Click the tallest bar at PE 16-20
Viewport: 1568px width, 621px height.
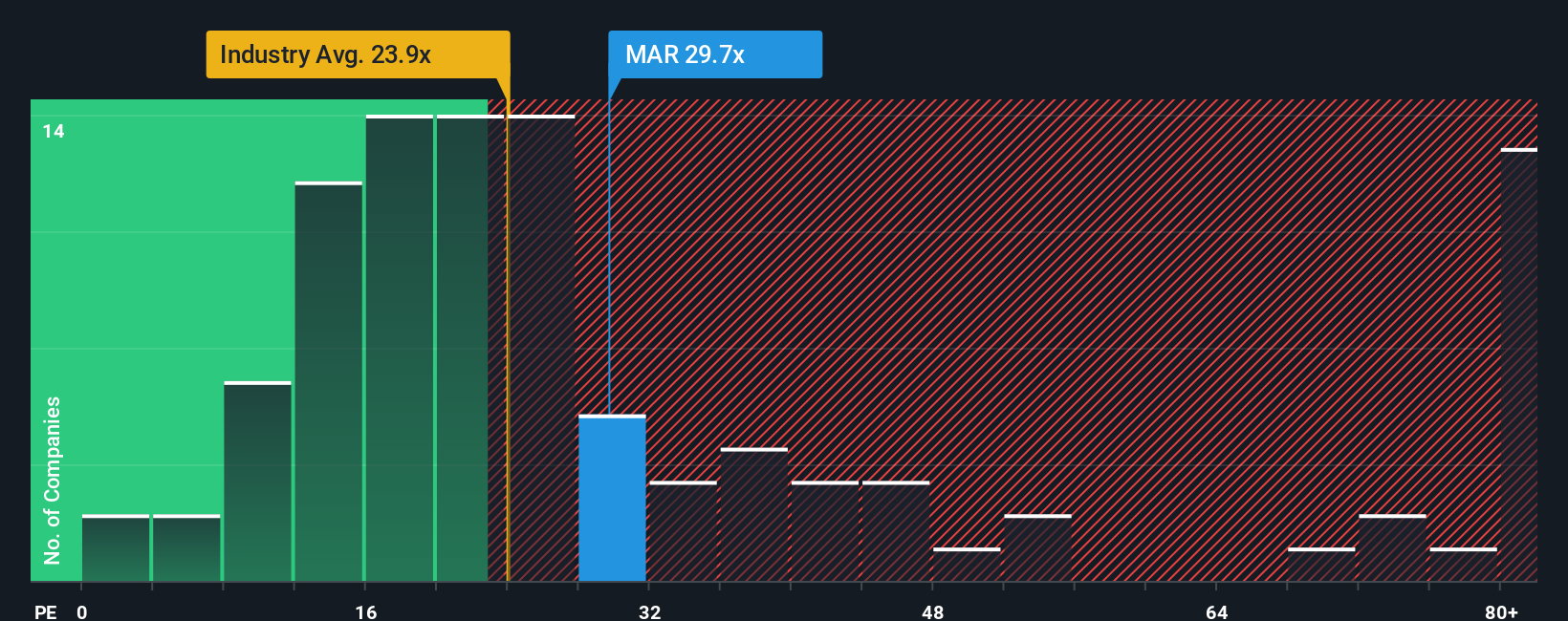(400, 348)
